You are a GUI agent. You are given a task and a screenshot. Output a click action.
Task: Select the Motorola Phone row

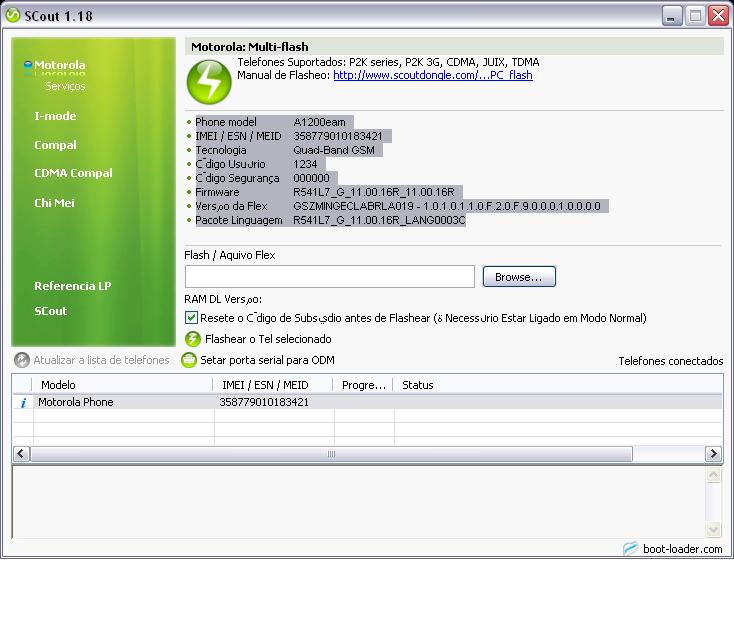coord(367,402)
